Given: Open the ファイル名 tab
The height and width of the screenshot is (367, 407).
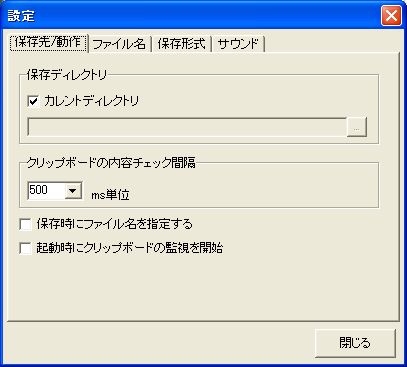Looking at the screenshot, I should (x=119, y=44).
